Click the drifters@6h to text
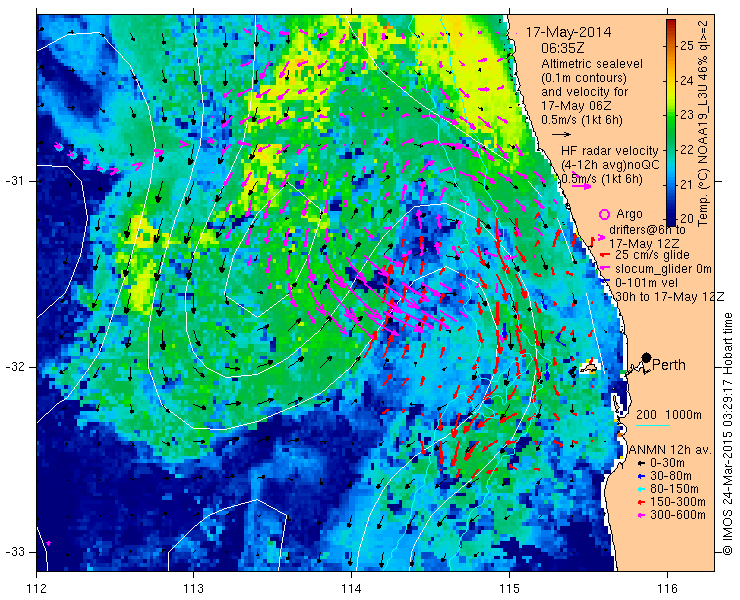Screen dimensions: 740x600 coord(648,229)
